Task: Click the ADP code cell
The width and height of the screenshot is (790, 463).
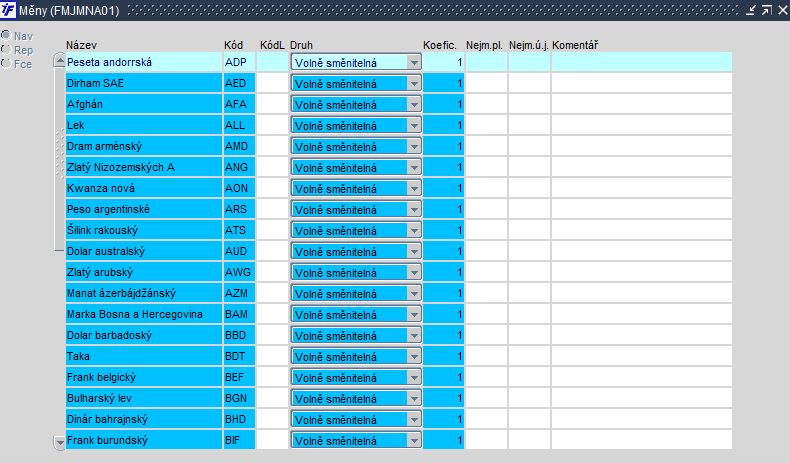Action: 239,62
